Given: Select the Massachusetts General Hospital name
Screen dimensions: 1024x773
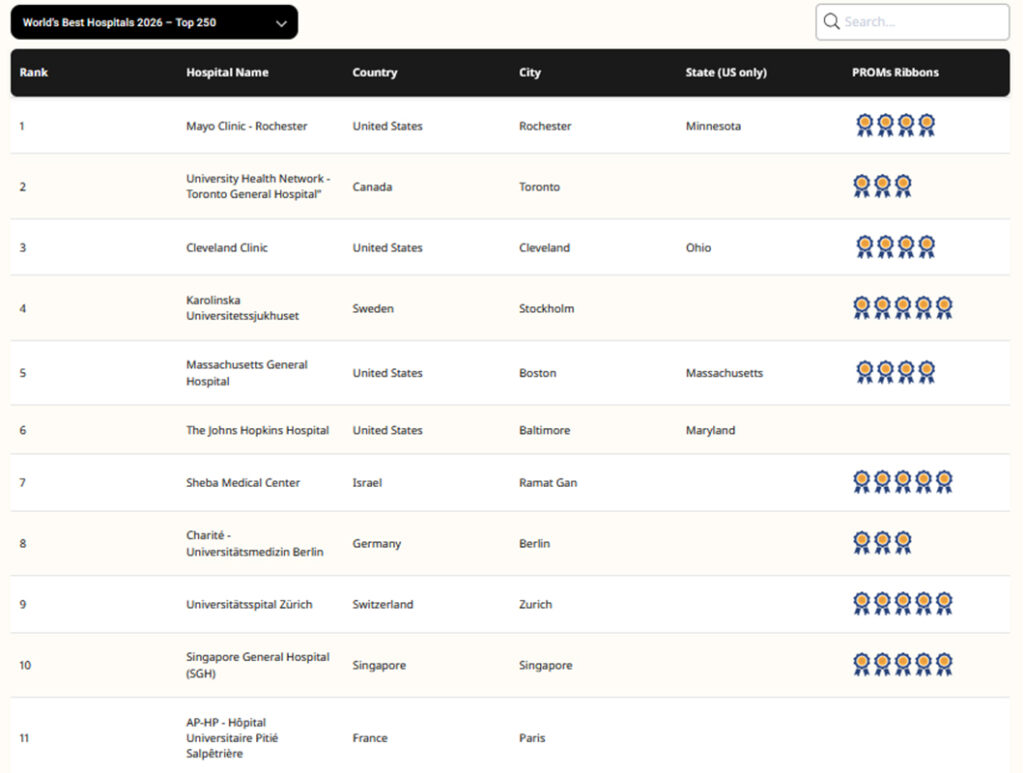Looking at the screenshot, I should tap(246, 373).
